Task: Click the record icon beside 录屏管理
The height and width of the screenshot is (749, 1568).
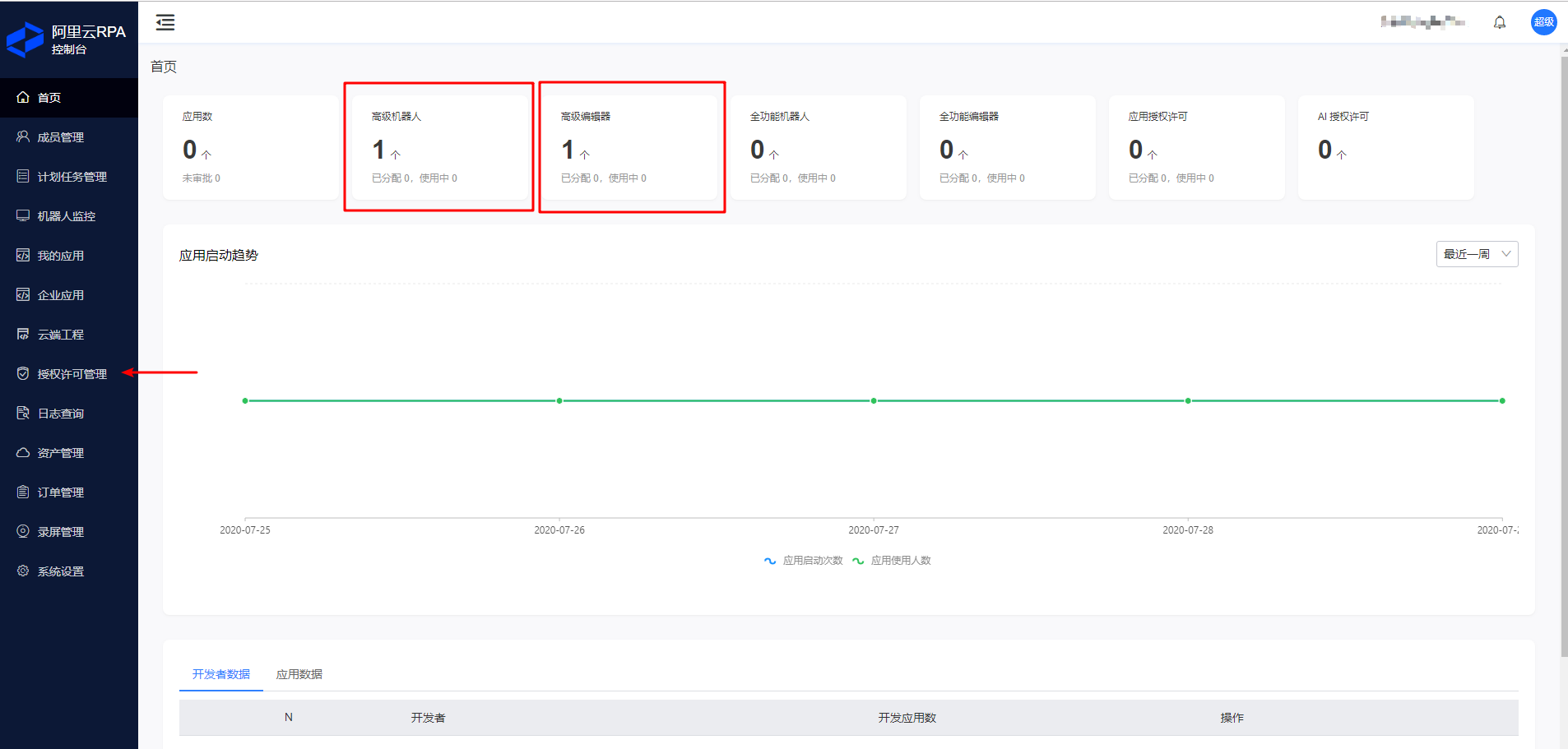Action: click(x=23, y=531)
